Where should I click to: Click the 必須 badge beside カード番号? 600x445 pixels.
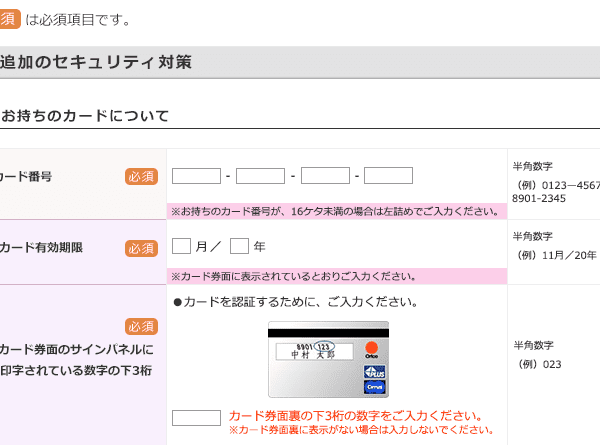click(141, 177)
